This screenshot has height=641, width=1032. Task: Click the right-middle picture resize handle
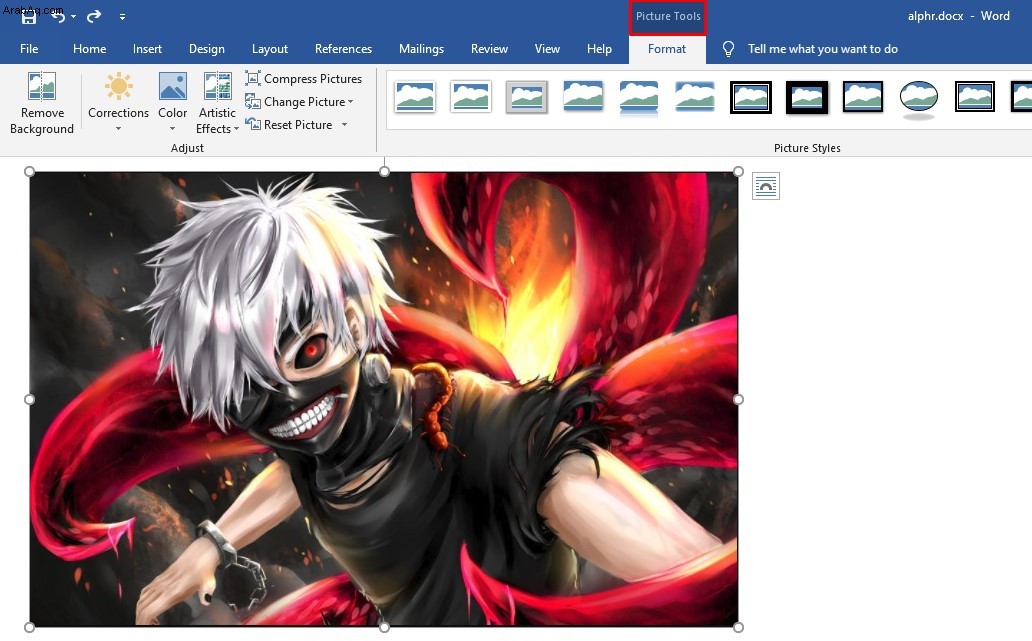(x=738, y=399)
